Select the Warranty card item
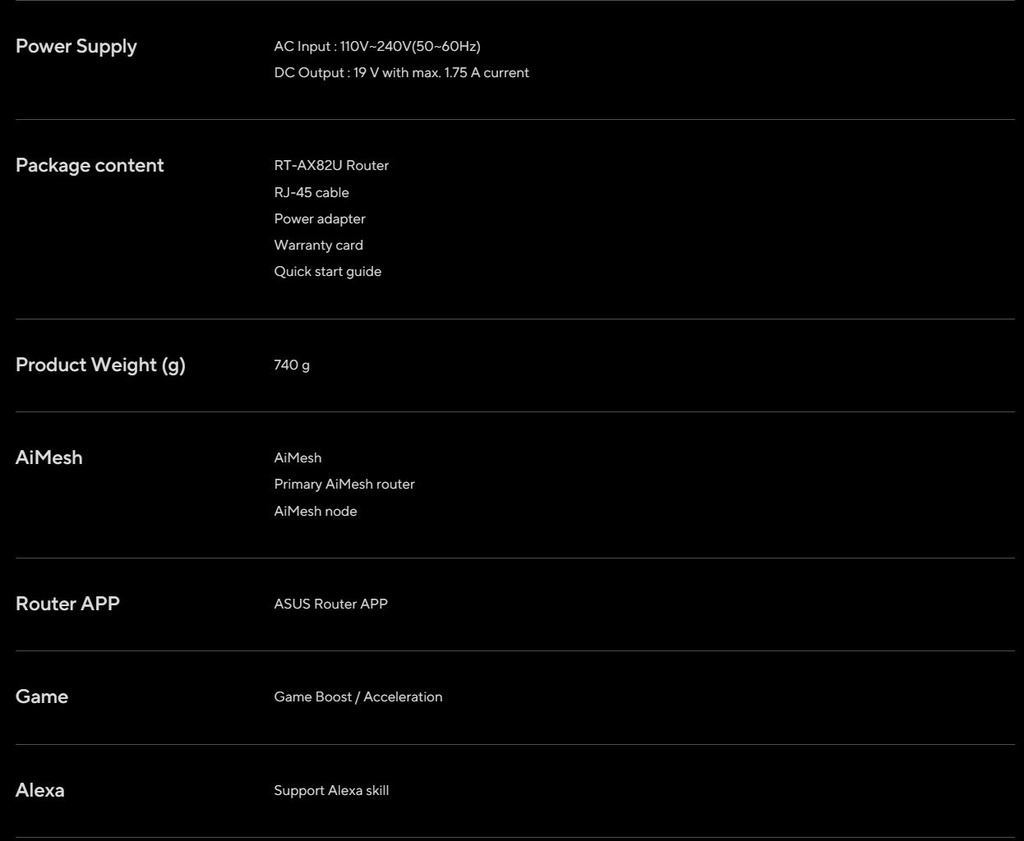 [x=318, y=246]
